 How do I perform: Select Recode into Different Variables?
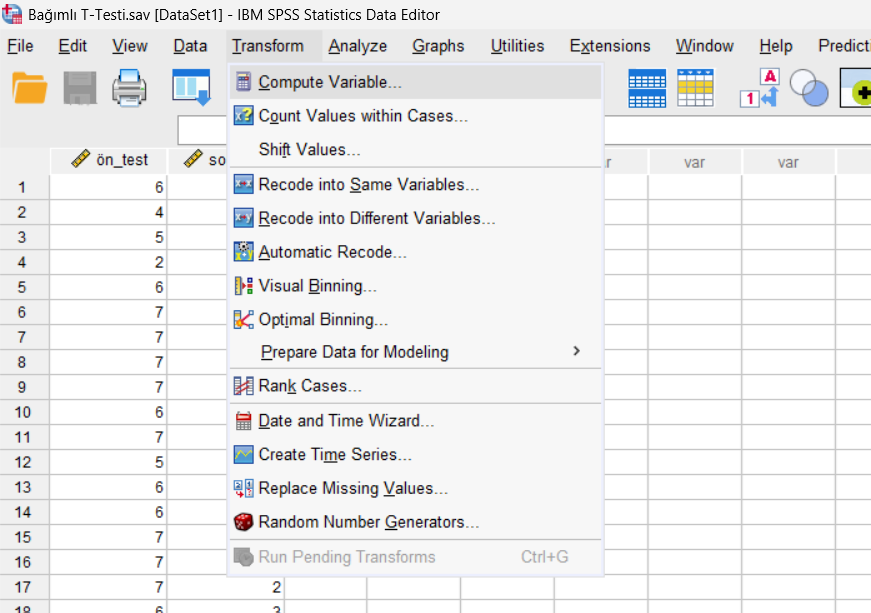376,218
